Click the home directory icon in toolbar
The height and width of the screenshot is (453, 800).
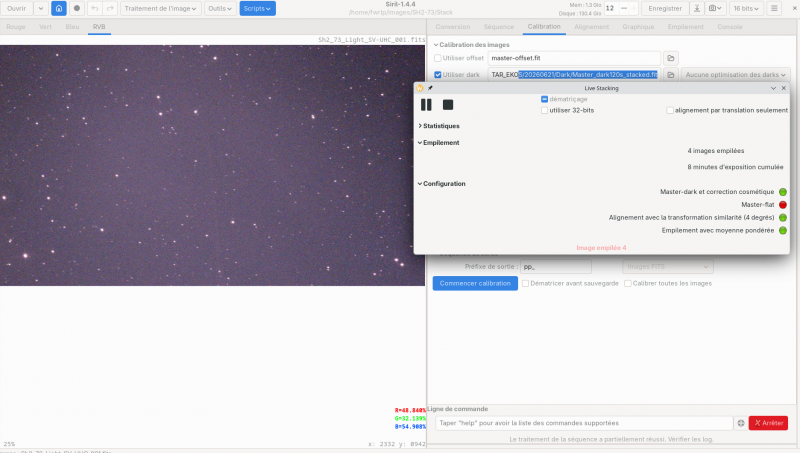[59, 8]
